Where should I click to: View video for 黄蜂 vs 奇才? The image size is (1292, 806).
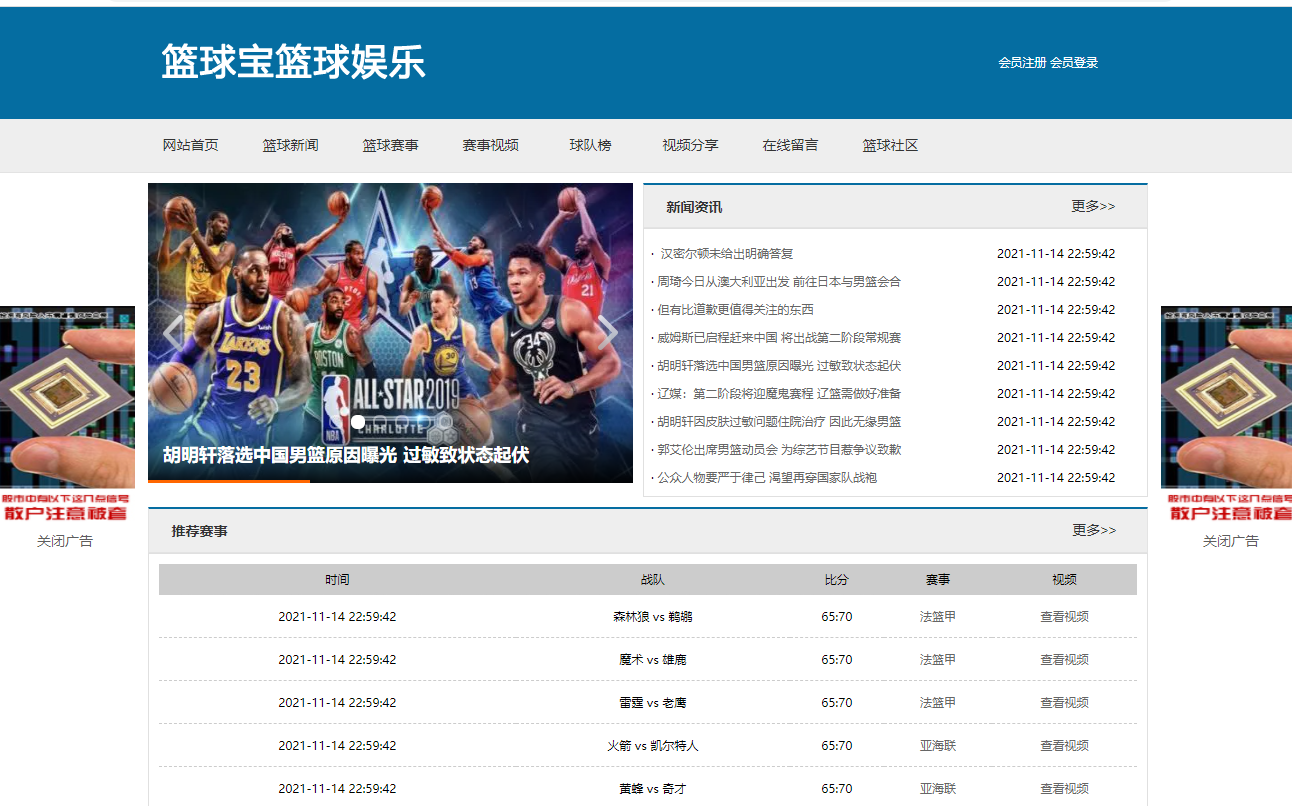[1064, 789]
